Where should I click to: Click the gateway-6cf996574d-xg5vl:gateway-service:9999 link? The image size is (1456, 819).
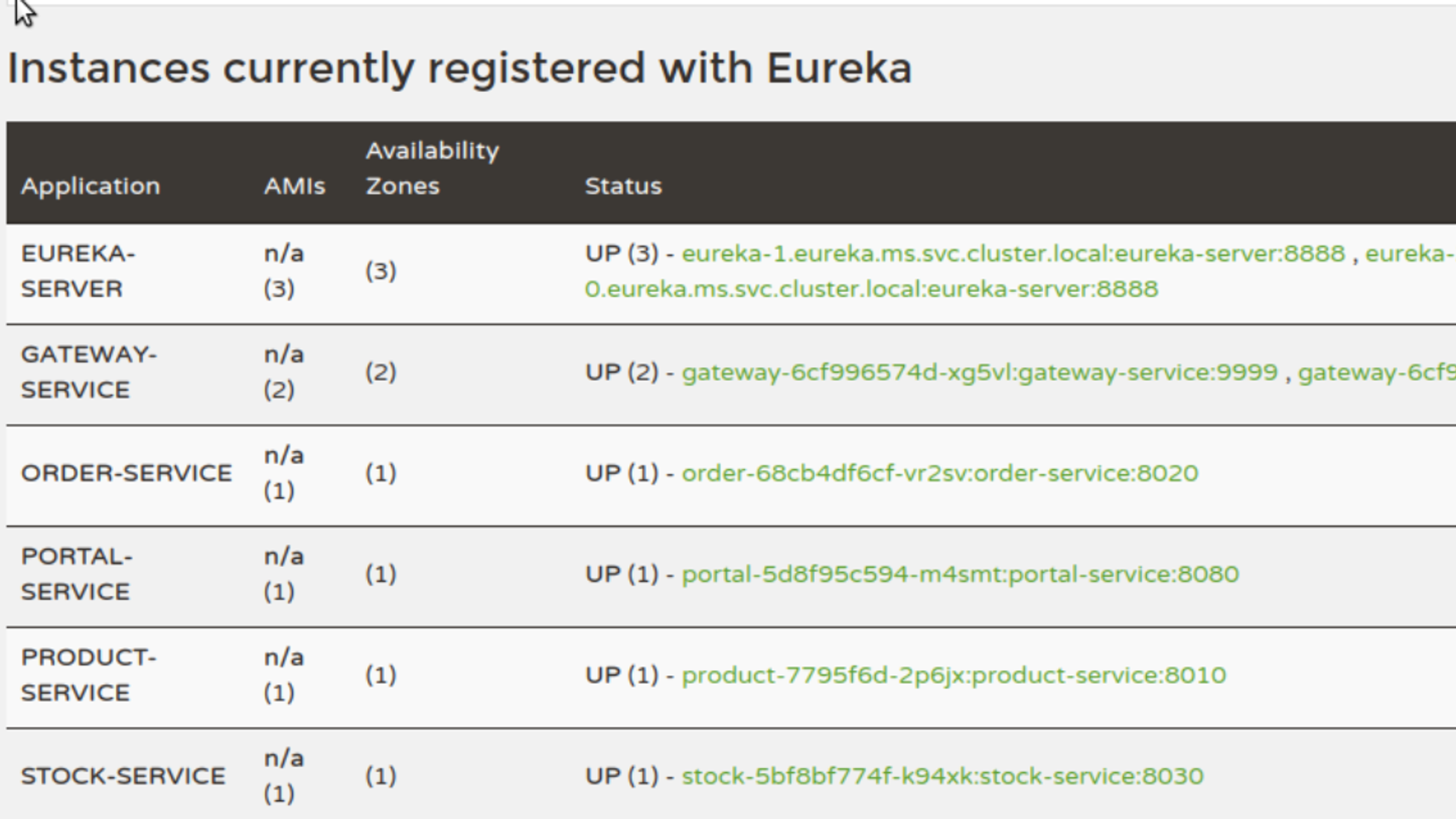pyautogui.click(x=979, y=372)
